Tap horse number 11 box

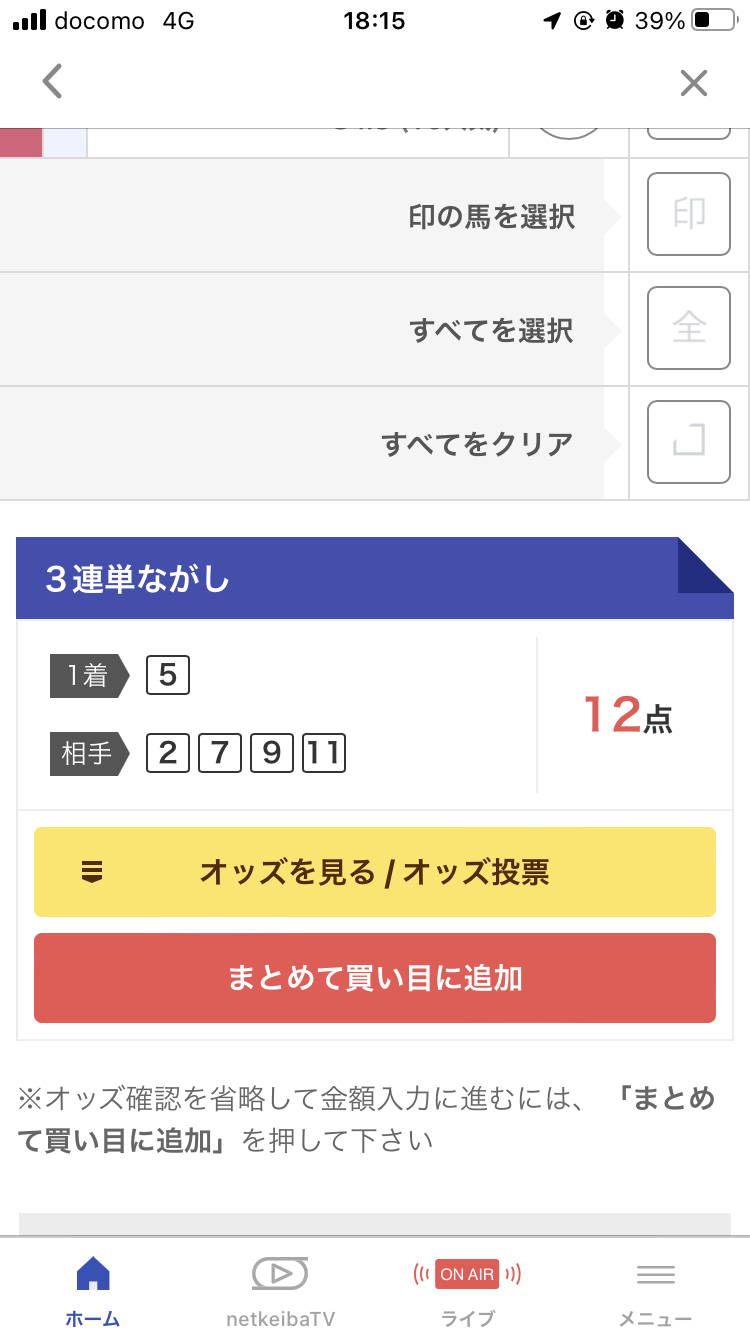pyautogui.click(x=324, y=752)
